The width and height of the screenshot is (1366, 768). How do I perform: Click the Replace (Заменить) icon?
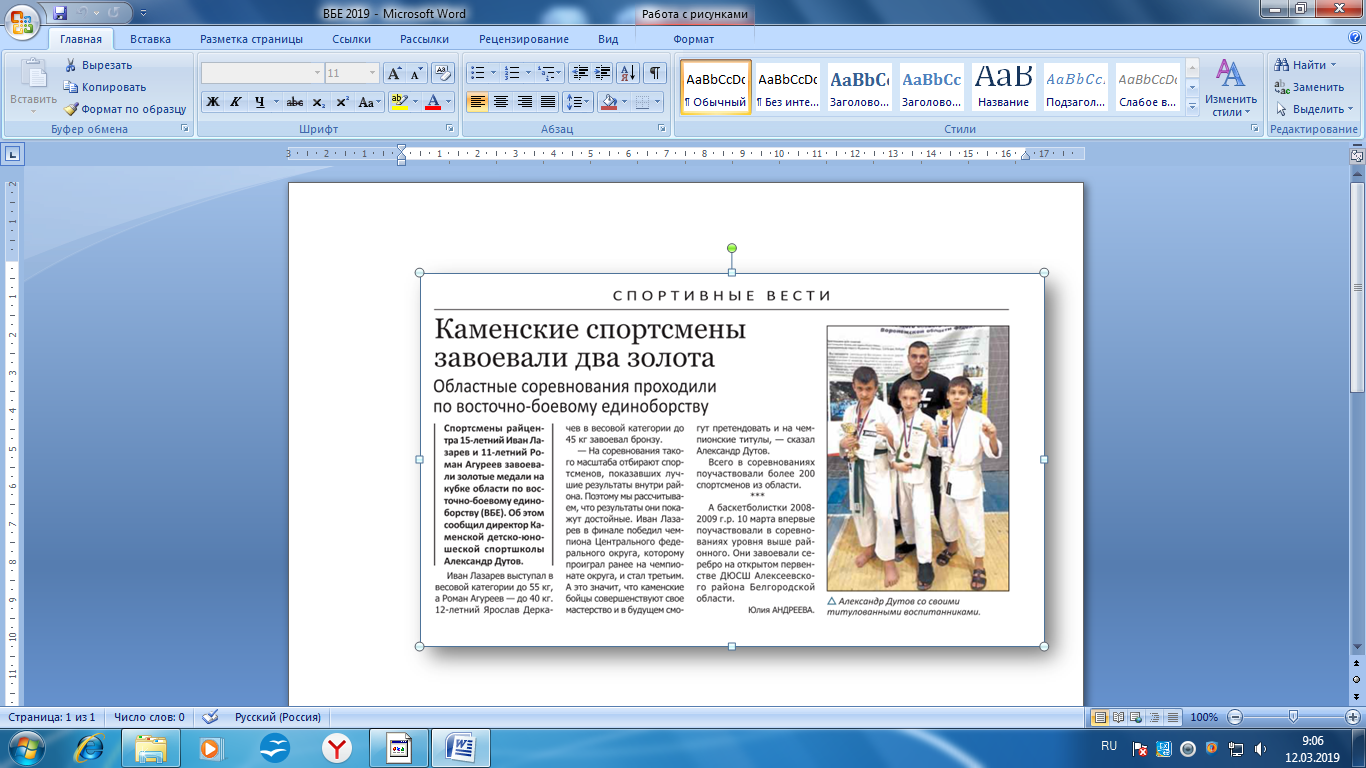click(1282, 87)
